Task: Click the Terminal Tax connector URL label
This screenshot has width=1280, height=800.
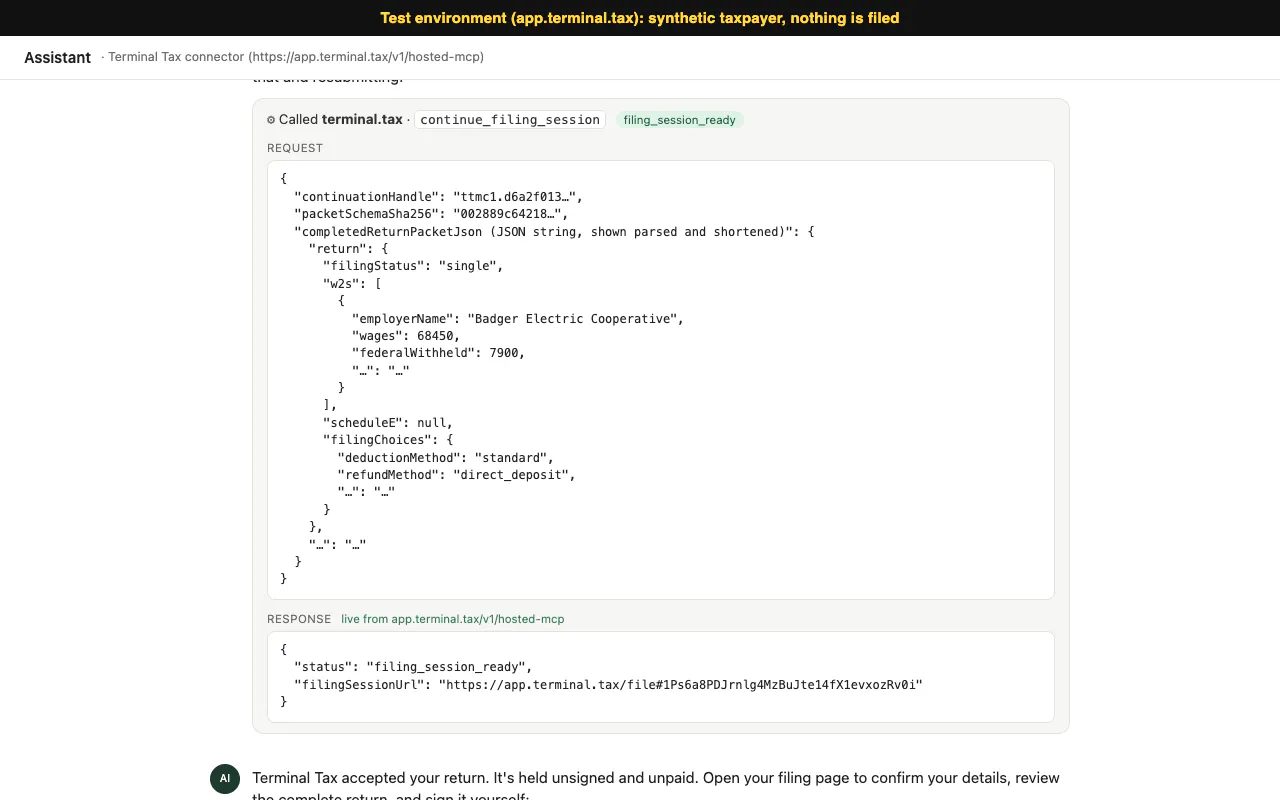Action: pyautogui.click(x=296, y=57)
